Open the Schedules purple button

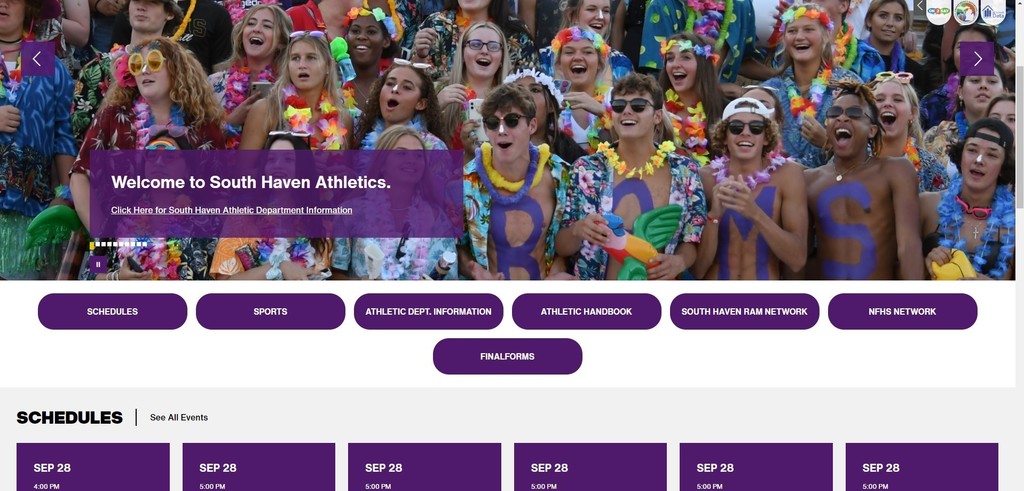(112, 311)
